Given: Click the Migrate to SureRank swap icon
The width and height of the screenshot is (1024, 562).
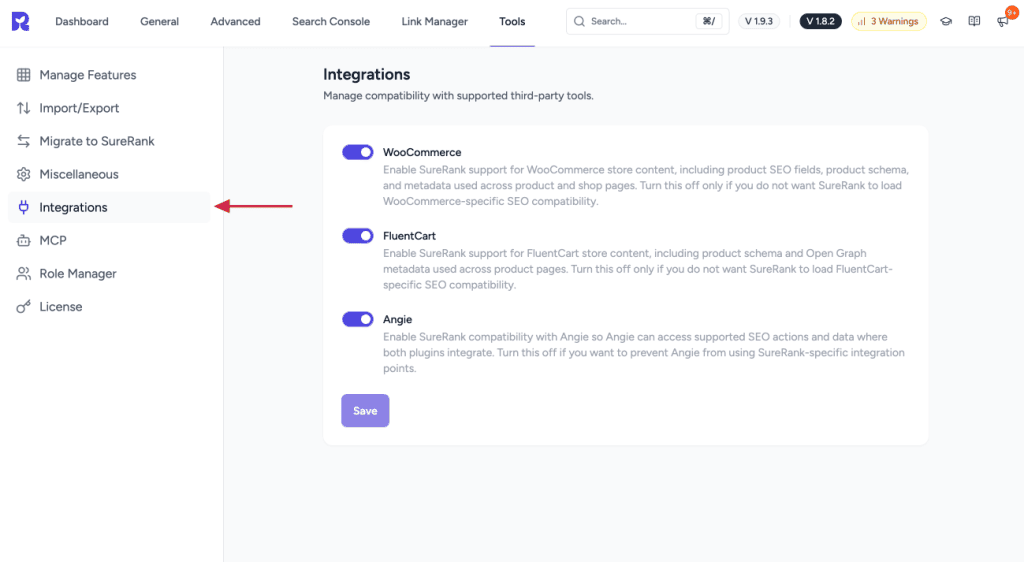Looking at the screenshot, I should (x=24, y=141).
